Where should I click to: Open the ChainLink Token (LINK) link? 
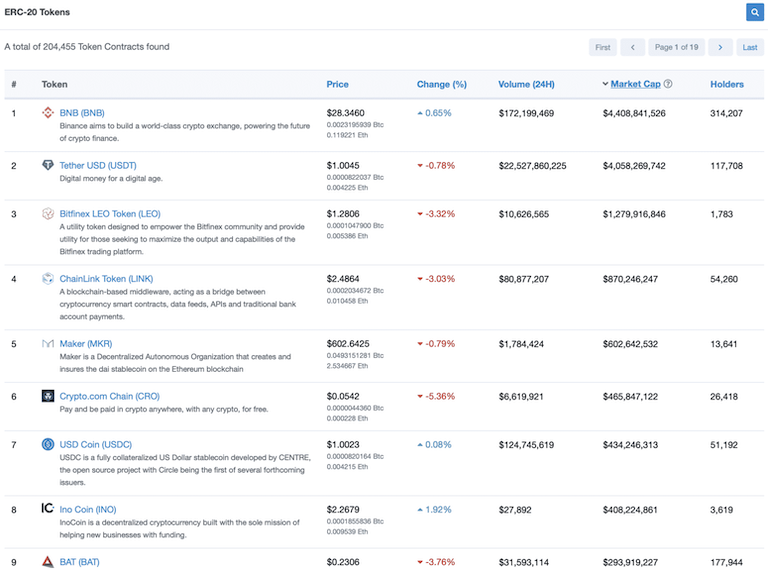[x=106, y=279]
